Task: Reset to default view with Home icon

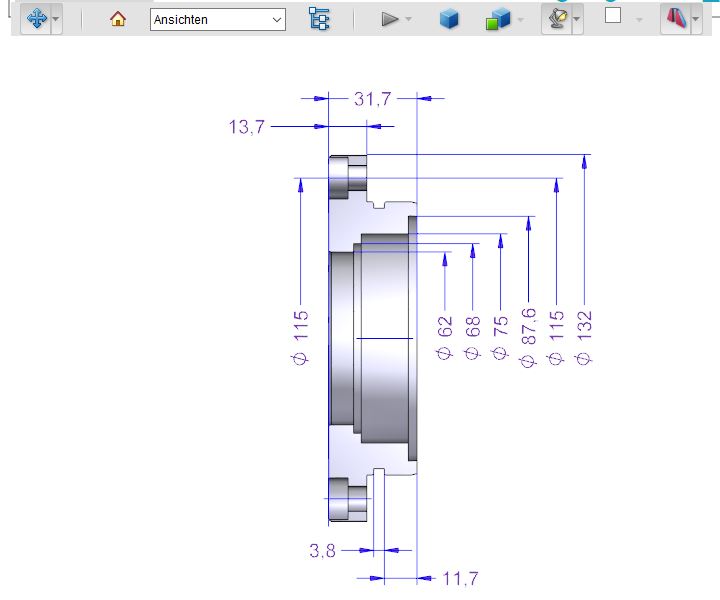Action: (118, 19)
